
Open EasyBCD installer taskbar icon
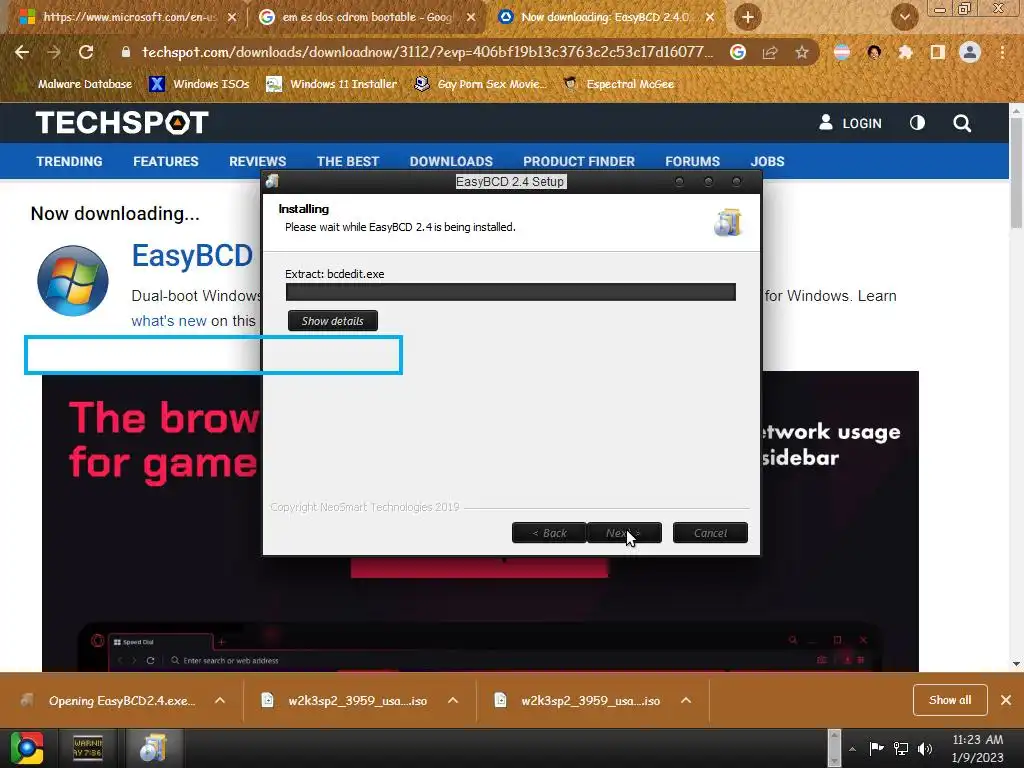coord(153,748)
